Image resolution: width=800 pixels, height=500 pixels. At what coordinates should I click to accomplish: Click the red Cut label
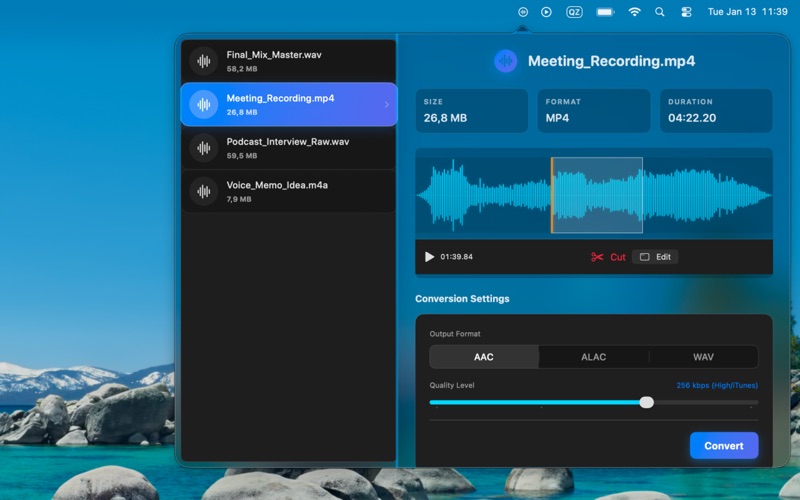[x=618, y=257]
